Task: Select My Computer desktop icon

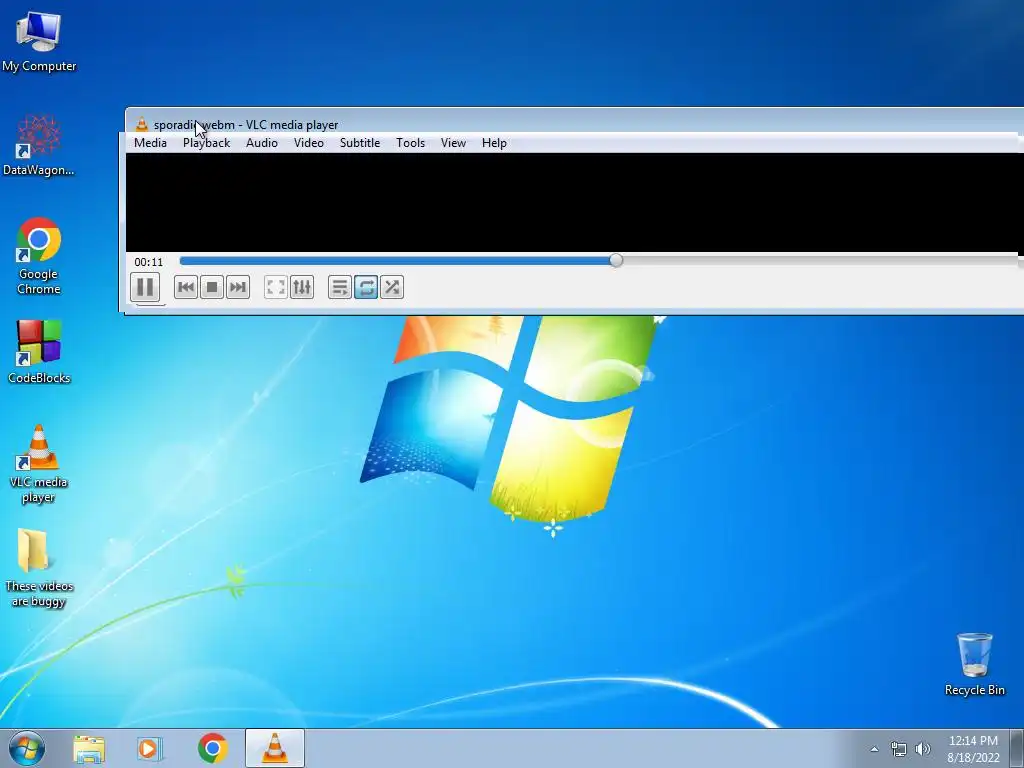Action: click(x=39, y=40)
